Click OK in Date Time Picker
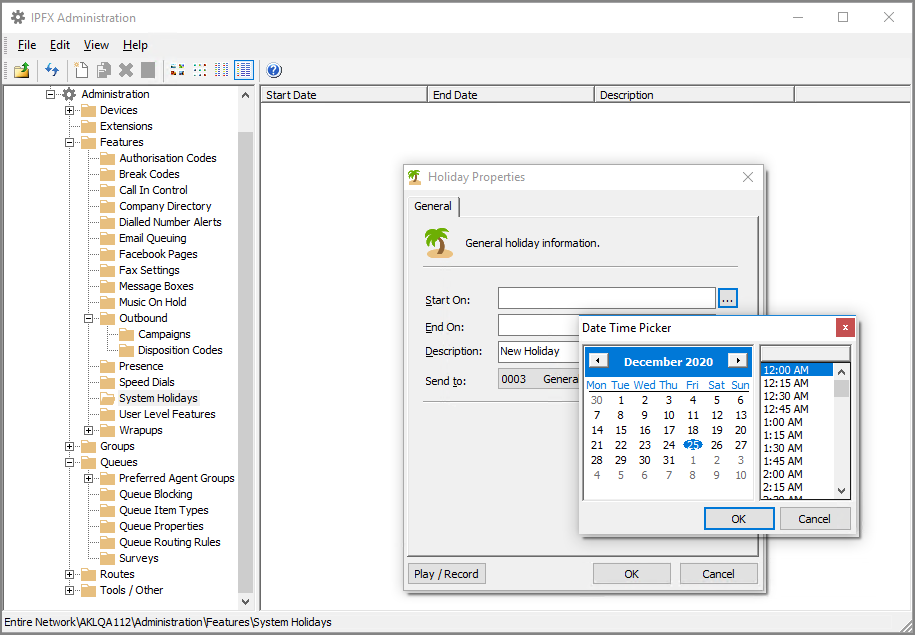The width and height of the screenshot is (915, 635). tap(739, 519)
